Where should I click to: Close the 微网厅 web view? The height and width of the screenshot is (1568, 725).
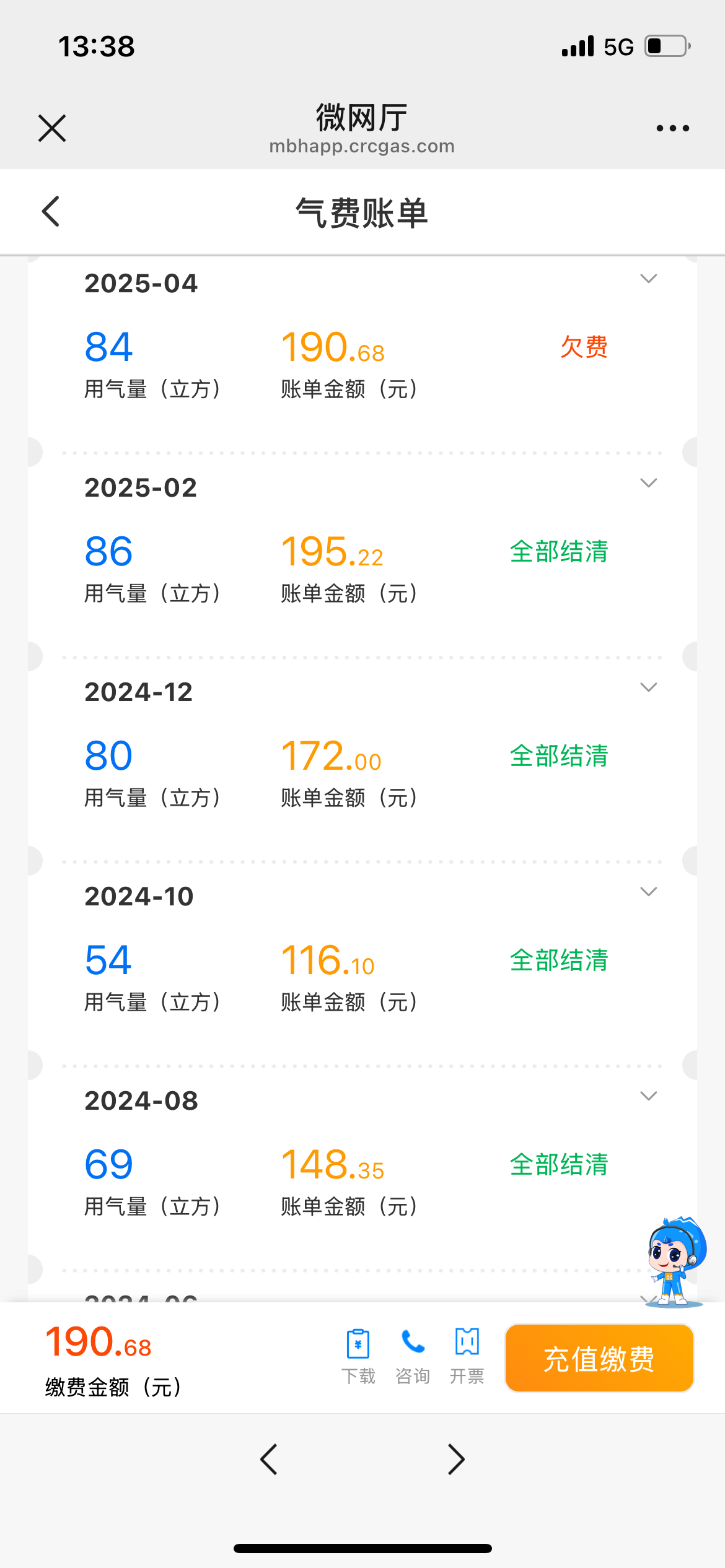coord(52,128)
